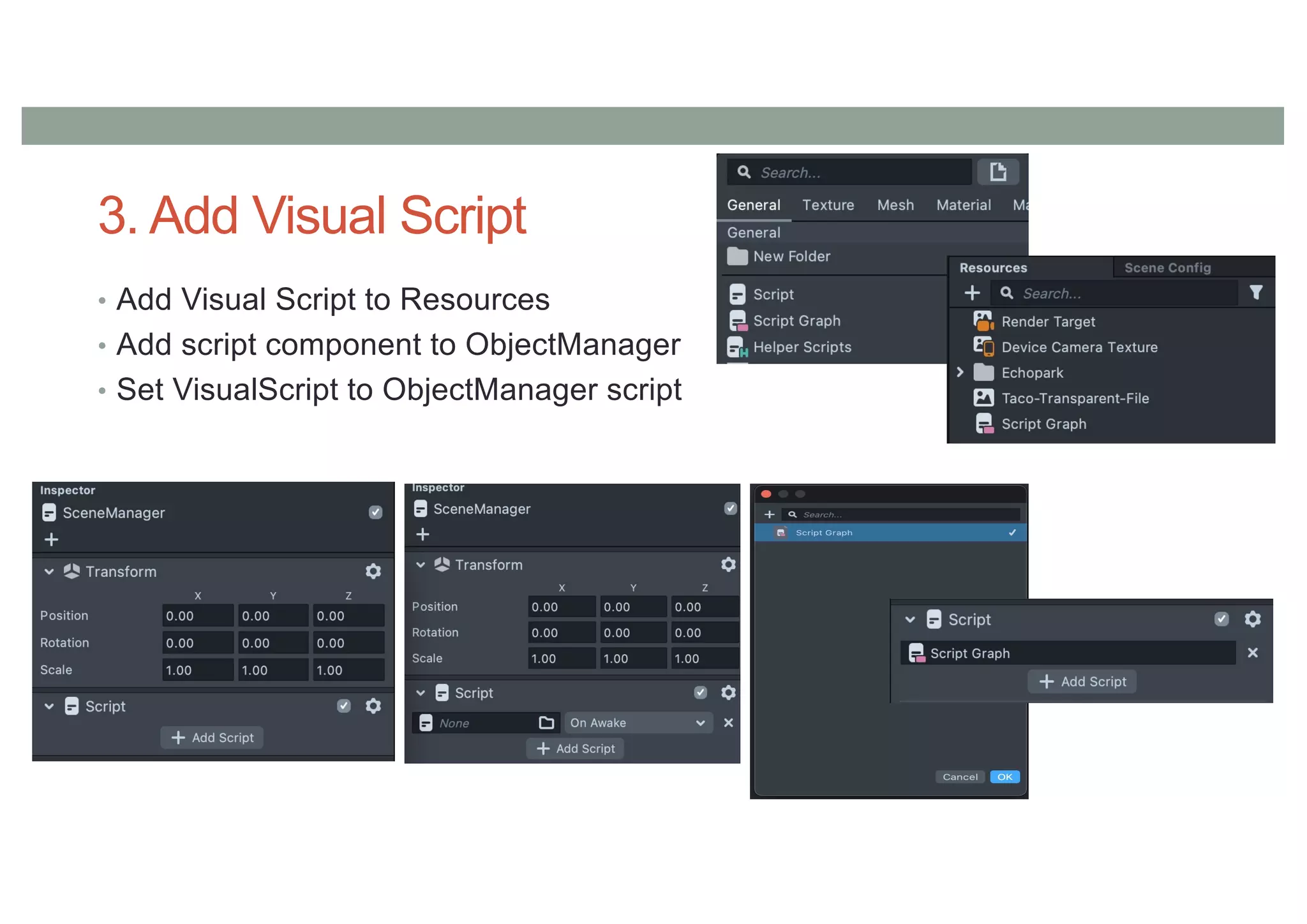Collapse Script section in middle Inspector
Screen dimensions: 1307x924
(421, 693)
